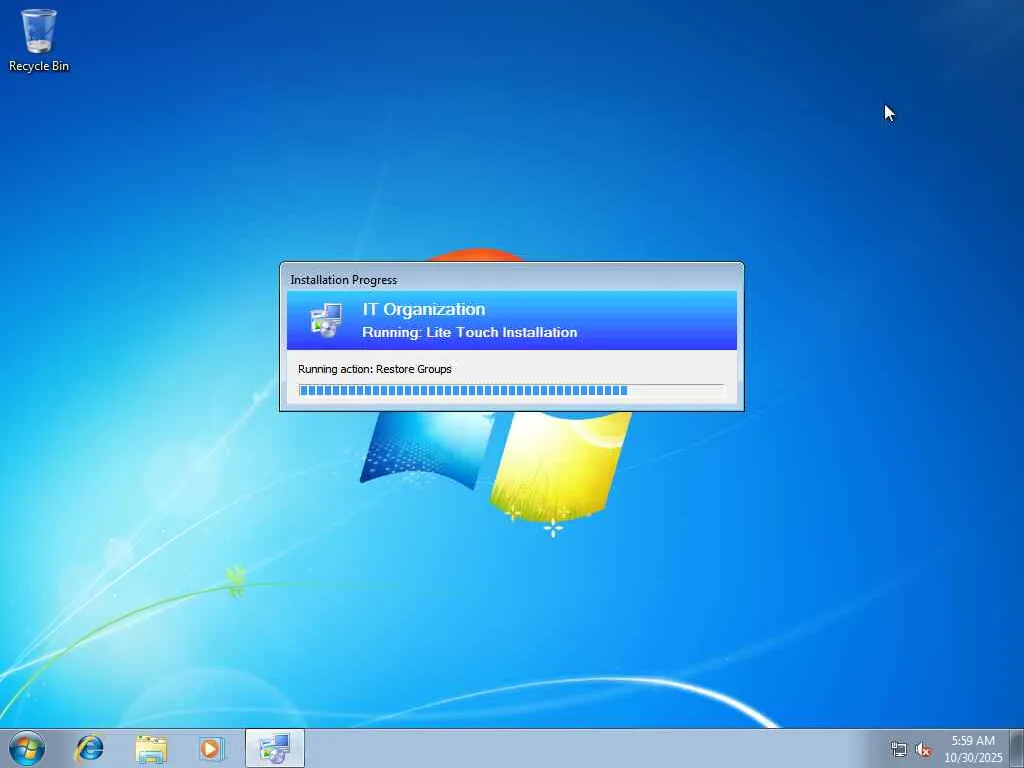Screen dimensions: 1024x768
Task: Click the 'IT Organization' heading
Action: (424, 310)
